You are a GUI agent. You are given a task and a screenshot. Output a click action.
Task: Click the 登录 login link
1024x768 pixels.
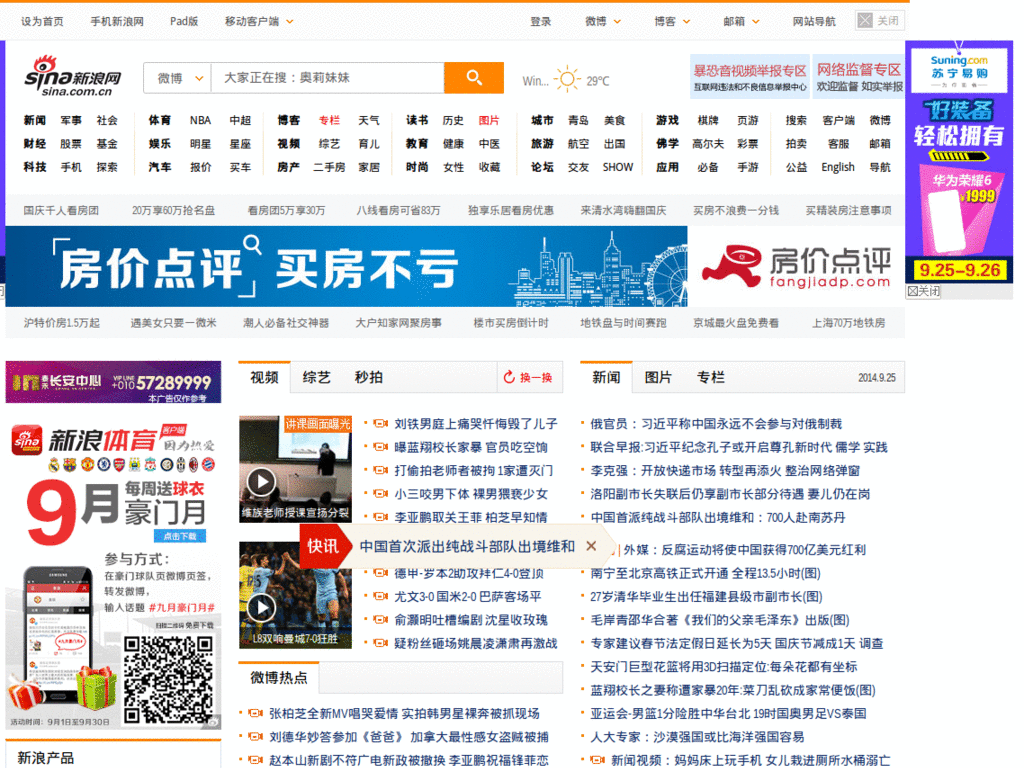coord(541,22)
